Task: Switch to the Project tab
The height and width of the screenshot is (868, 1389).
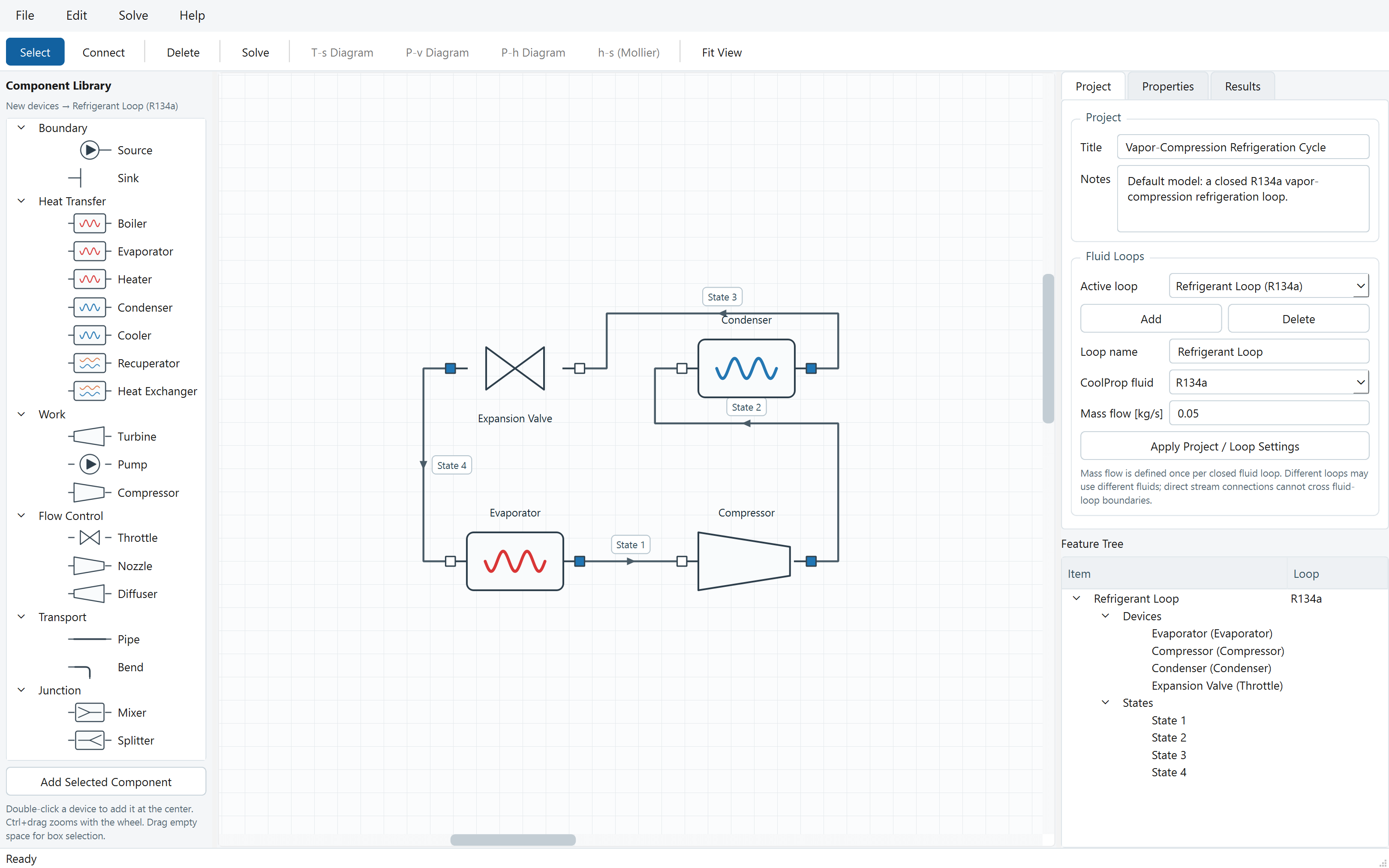Action: click(1093, 86)
